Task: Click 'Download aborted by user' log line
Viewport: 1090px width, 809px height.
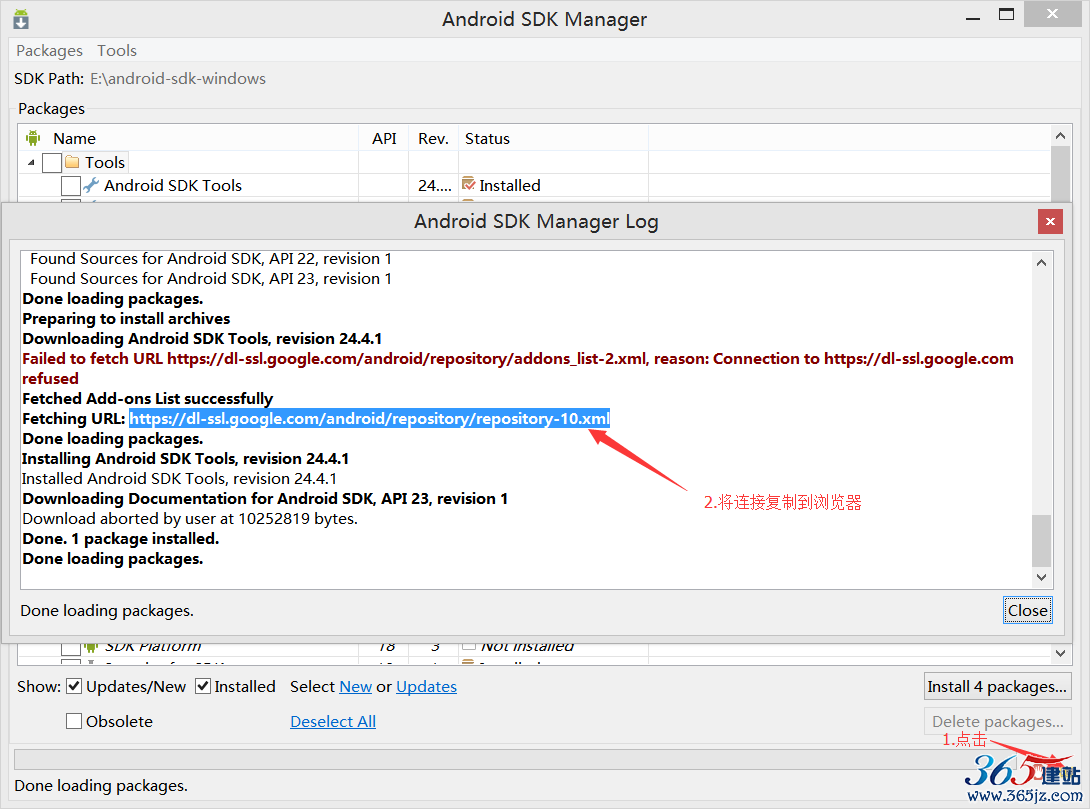Action: [x=190, y=518]
